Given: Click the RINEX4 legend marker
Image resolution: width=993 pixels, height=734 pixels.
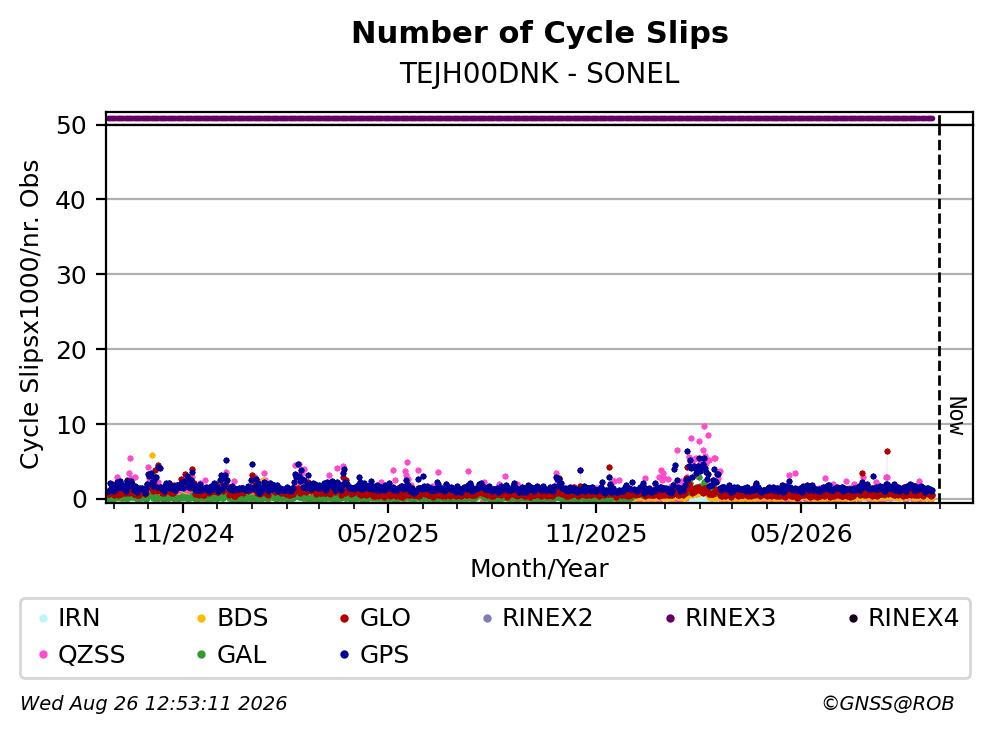Looking at the screenshot, I should coord(853,618).
